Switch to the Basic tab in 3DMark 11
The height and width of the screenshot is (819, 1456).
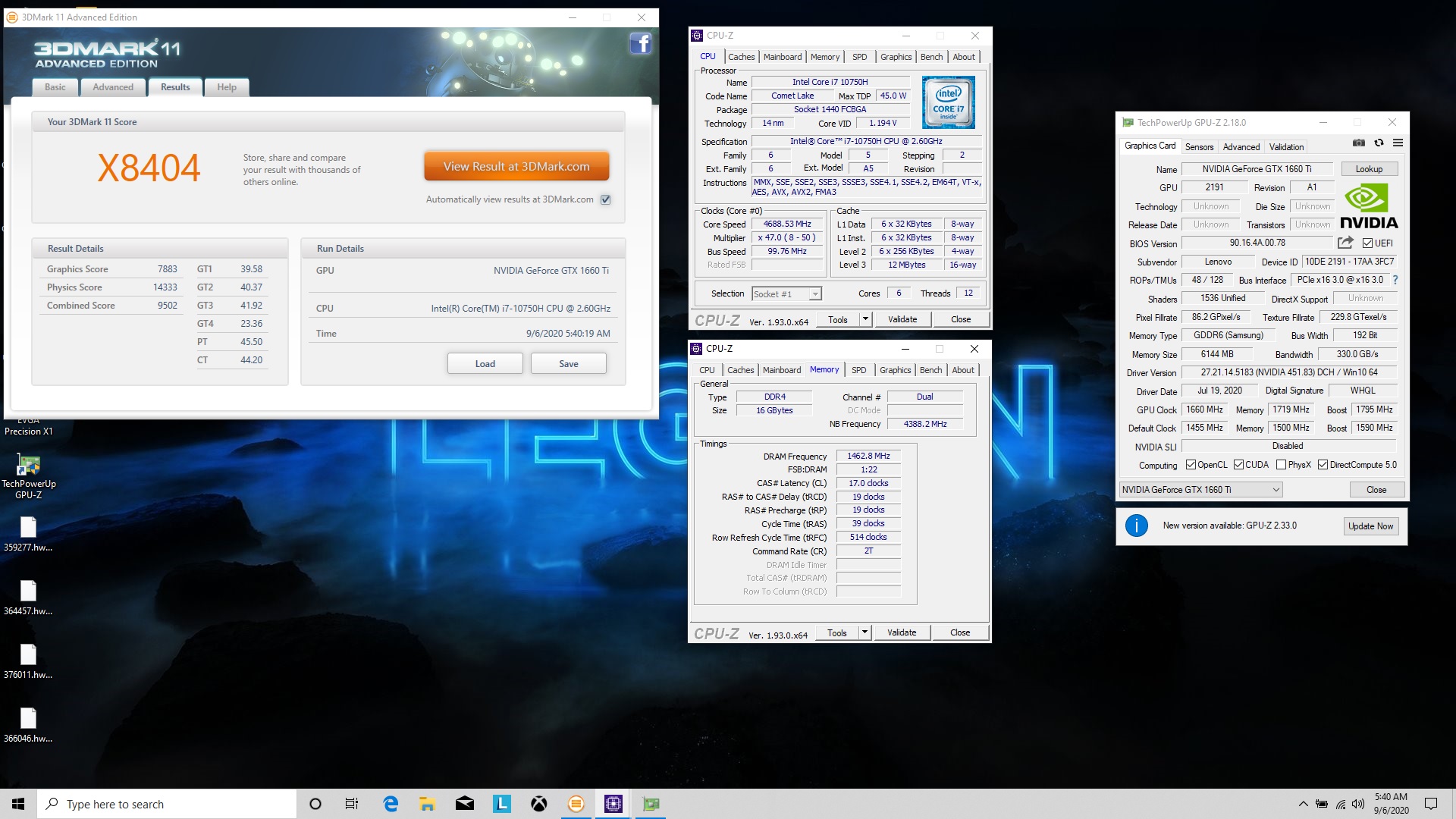click(x=55, y=87)
